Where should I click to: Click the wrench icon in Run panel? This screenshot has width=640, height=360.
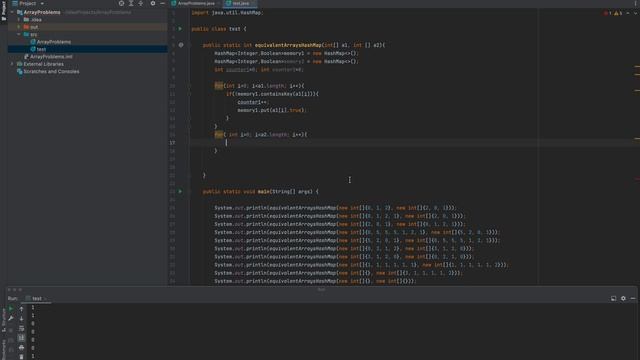pyautogui.click(x=11, y=318)
